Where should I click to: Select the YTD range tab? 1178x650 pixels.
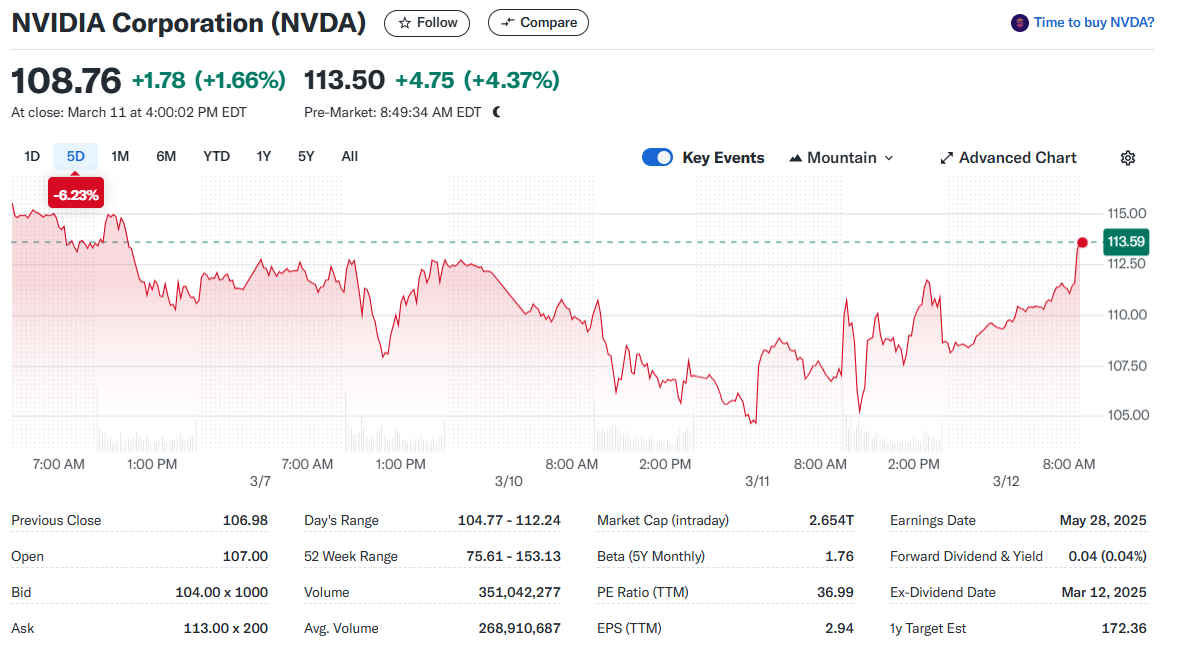[x=216, y=156]
